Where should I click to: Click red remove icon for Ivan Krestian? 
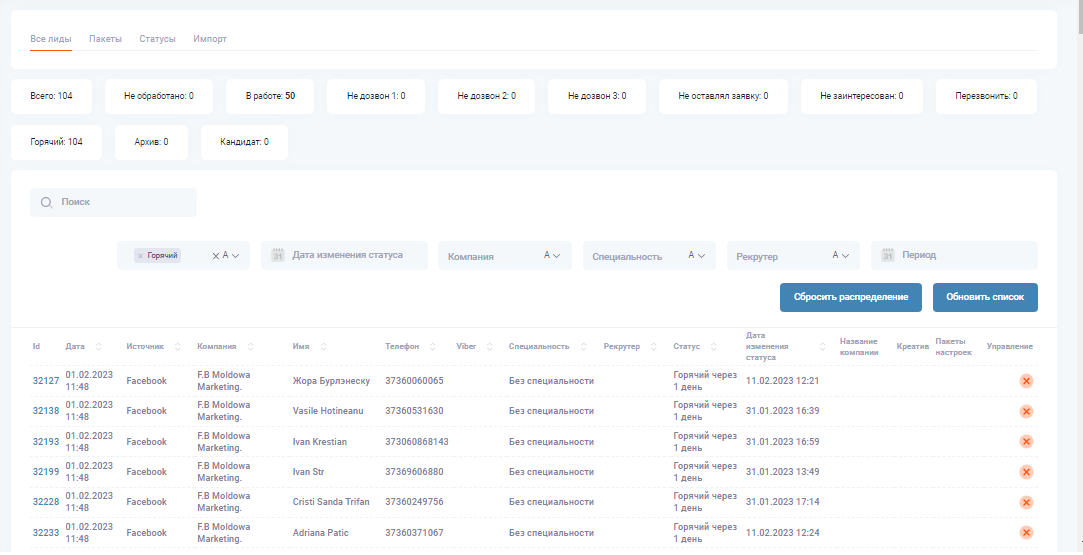pos(1026,442)
